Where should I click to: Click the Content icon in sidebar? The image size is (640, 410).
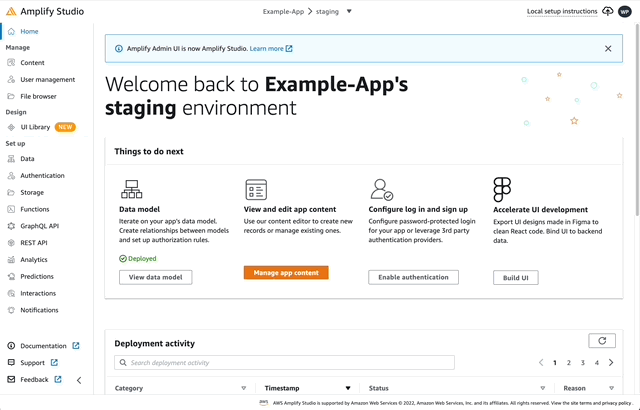point(11,63)
